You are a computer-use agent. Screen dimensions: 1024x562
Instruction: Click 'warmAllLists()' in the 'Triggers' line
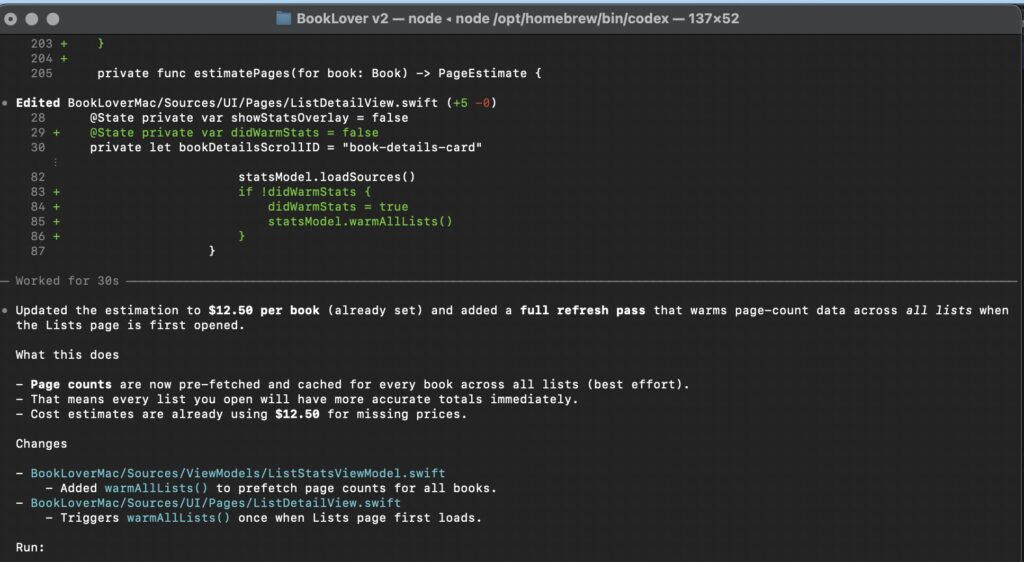point(178,518)
